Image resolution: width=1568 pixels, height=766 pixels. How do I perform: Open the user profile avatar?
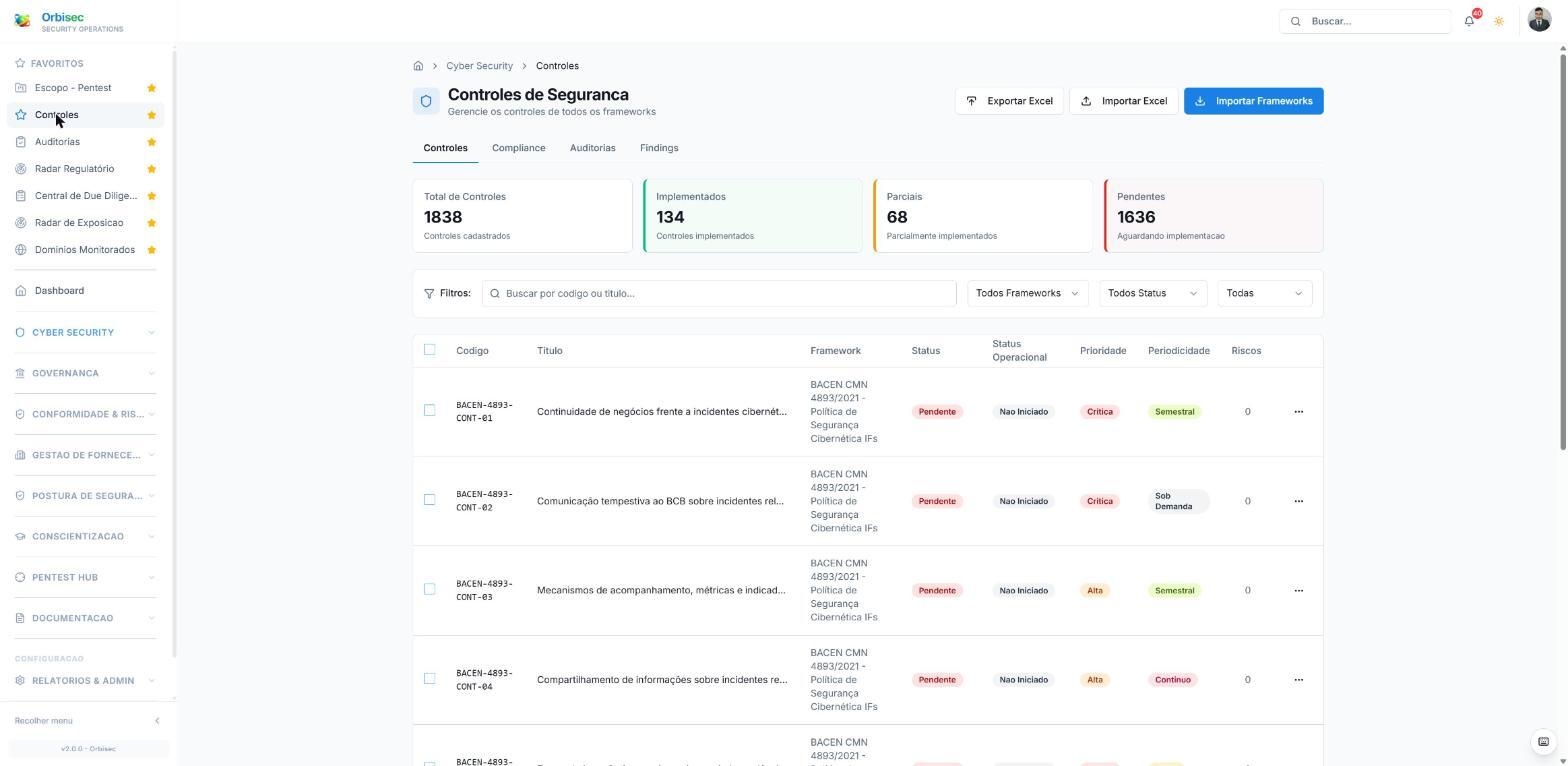point(1539,20)
